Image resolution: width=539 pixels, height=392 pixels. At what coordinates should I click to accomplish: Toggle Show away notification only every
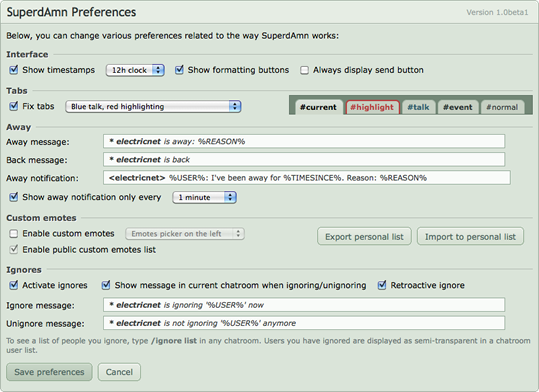[14, 197]
